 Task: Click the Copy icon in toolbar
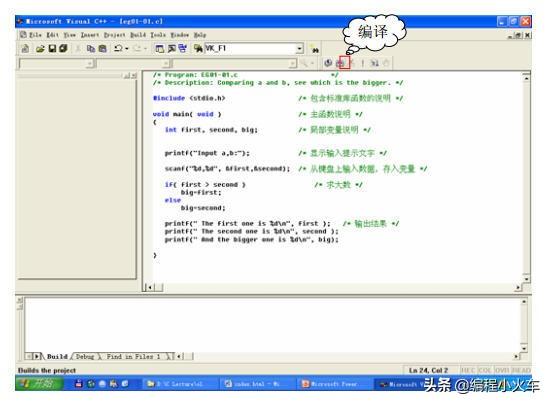click(x=91, y=48)
